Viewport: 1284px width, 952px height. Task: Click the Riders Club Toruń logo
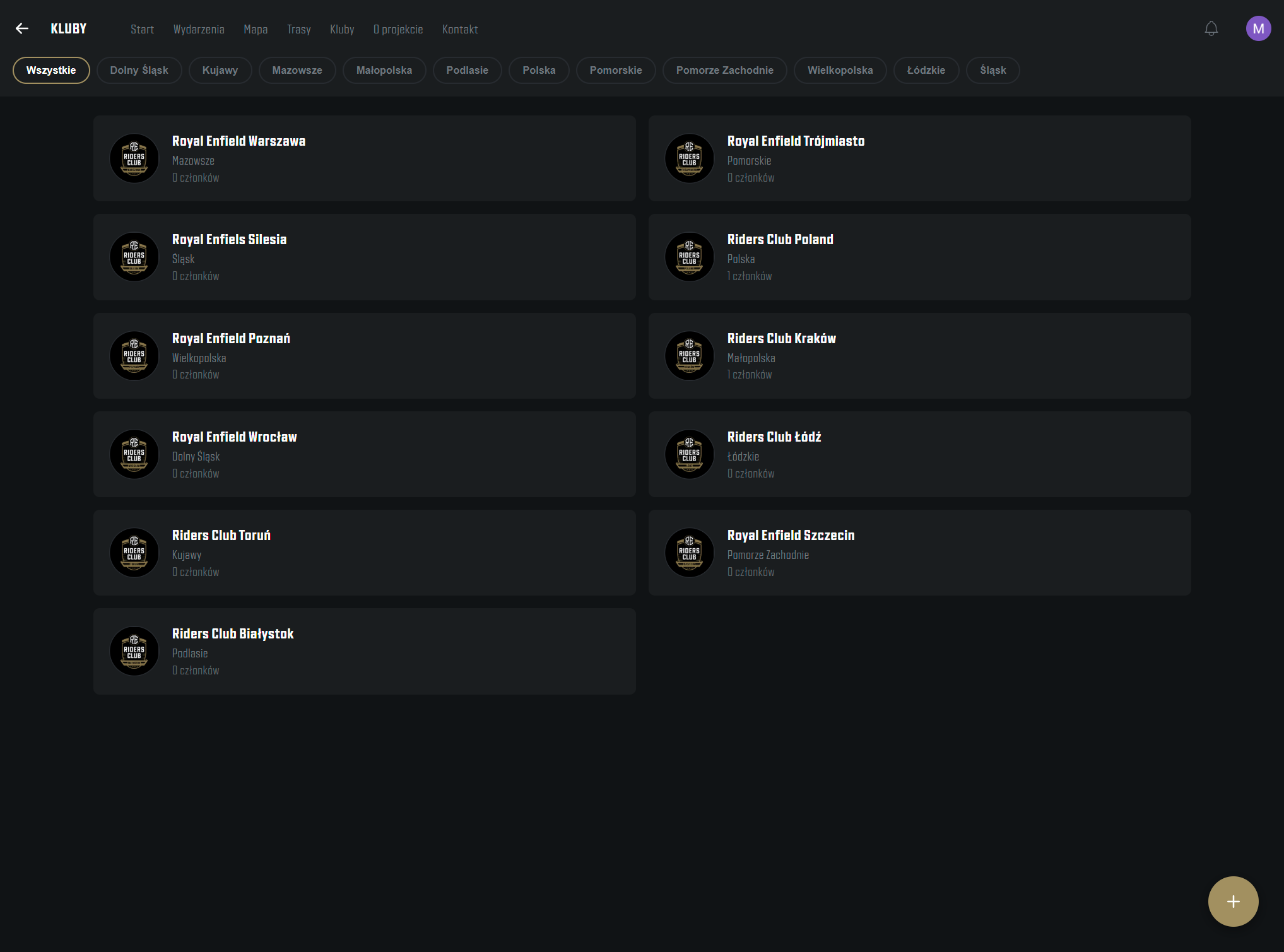click(x=134, y=553)
